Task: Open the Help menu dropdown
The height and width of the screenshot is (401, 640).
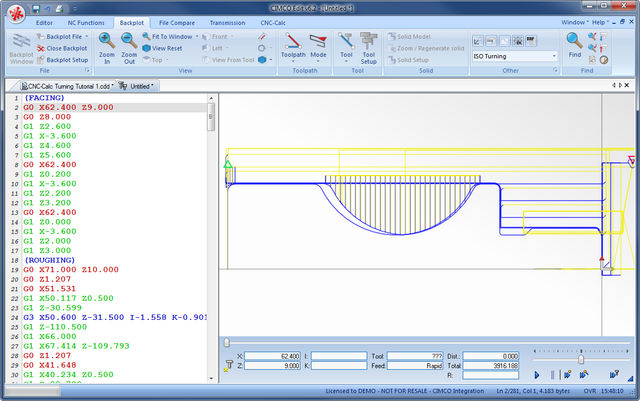Action: point(600,22)
